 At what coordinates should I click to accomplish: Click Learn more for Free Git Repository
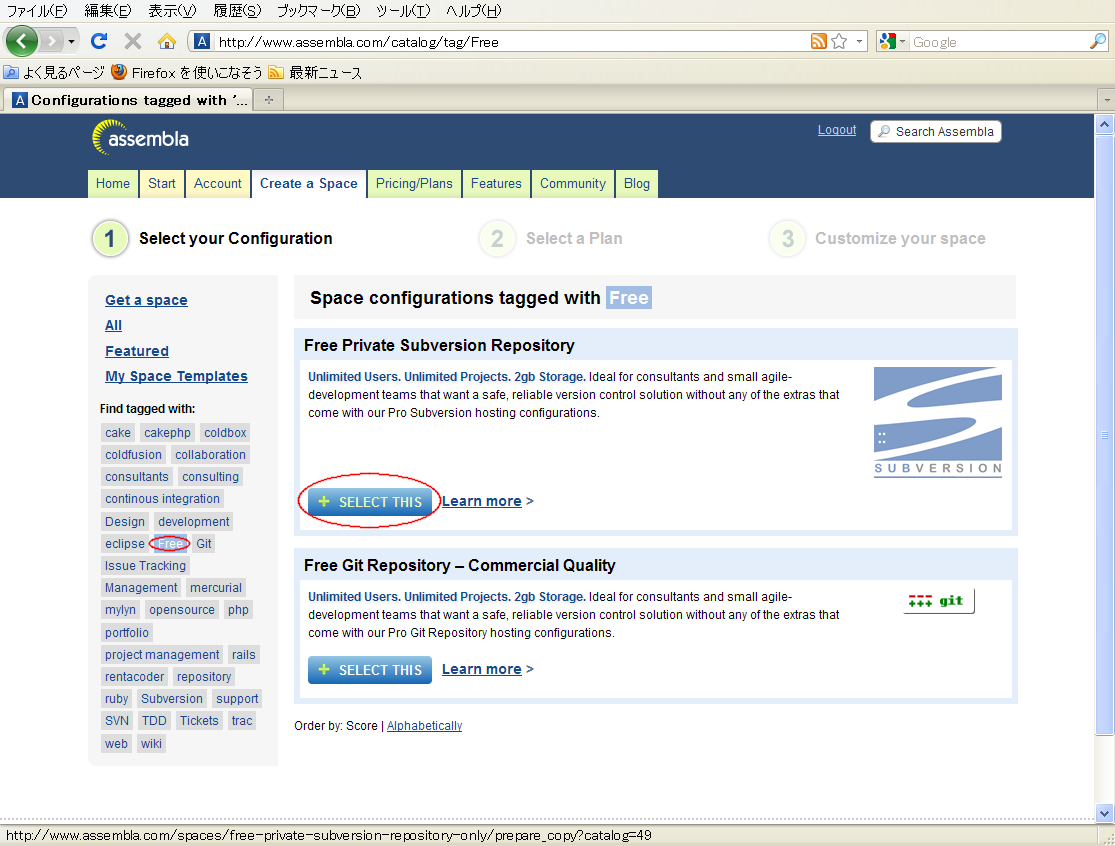(x=482, y=669)
